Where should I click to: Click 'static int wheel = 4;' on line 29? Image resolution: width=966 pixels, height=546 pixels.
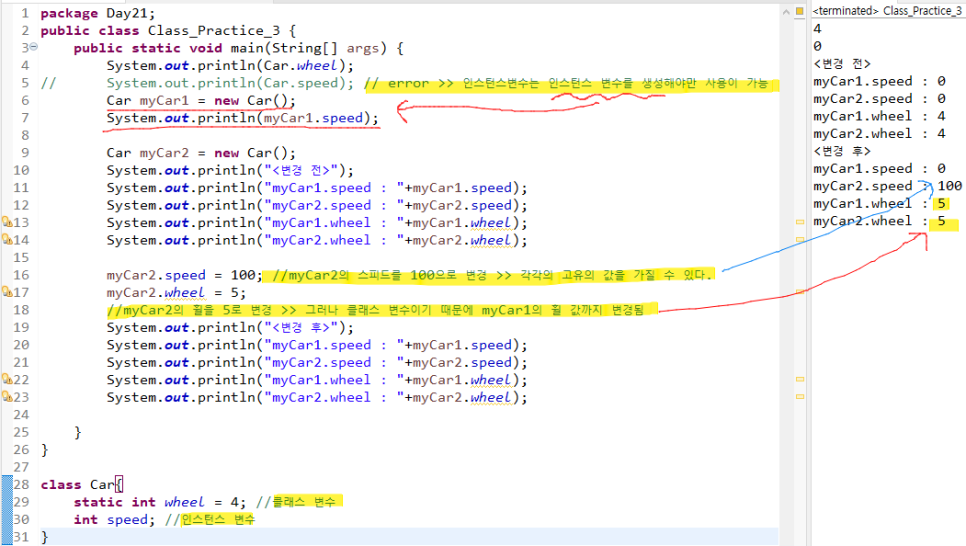pos(160,502)
